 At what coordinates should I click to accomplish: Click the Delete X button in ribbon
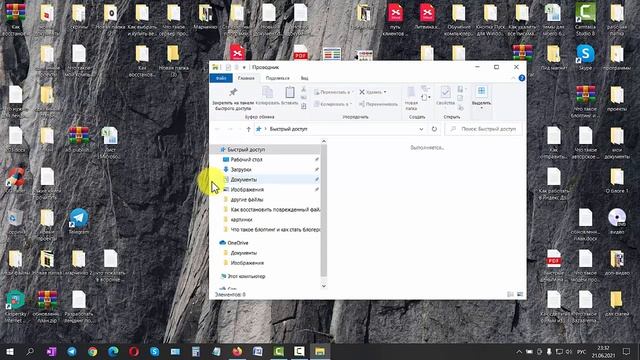pyautogui.click(x=373, y=92)
